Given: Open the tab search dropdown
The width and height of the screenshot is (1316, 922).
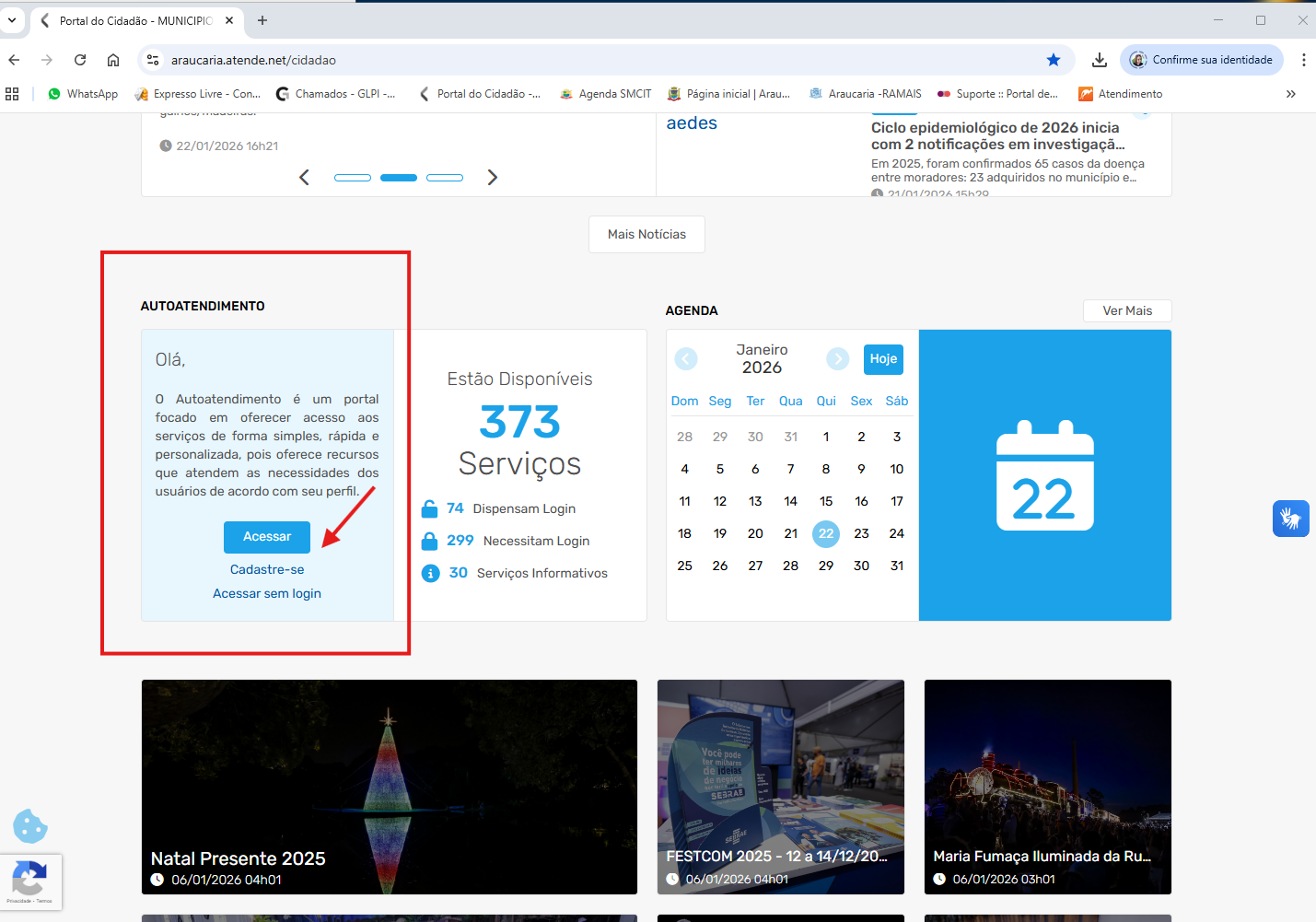Looking at the screenshot, I should pyautogui.click(x=12, y=19).
